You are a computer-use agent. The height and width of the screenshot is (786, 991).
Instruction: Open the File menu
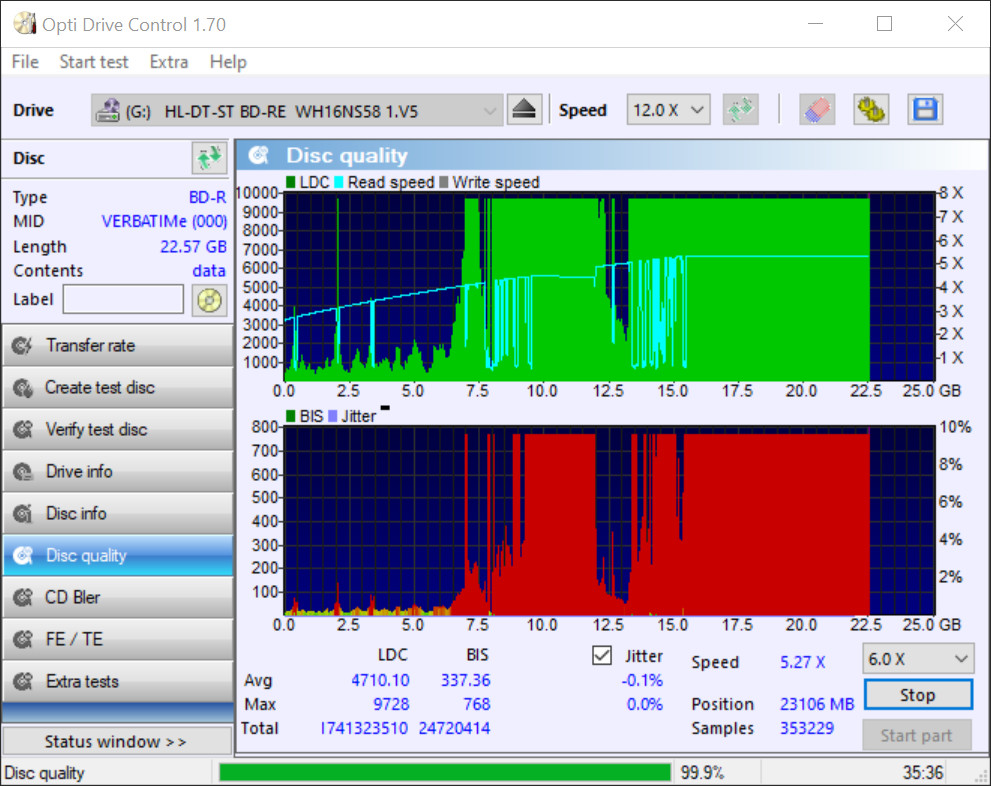(25, 62)
